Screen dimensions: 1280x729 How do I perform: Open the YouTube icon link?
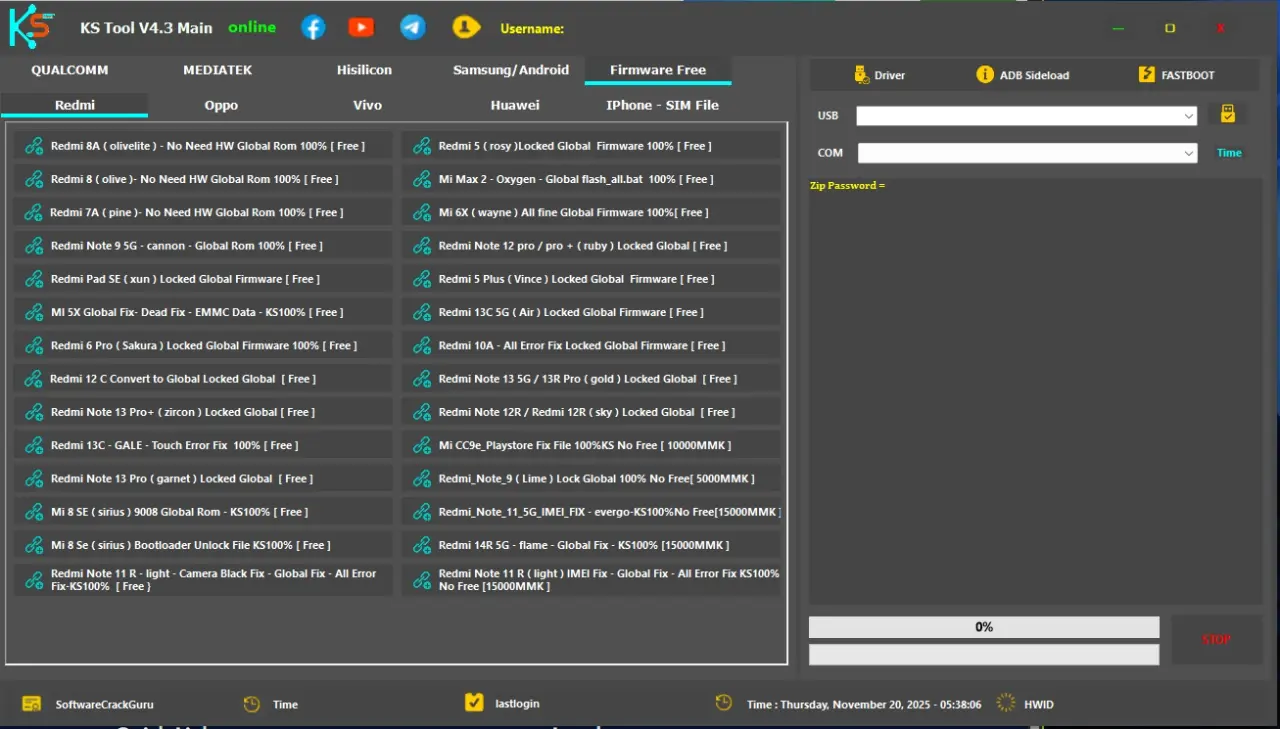point(361,28)
